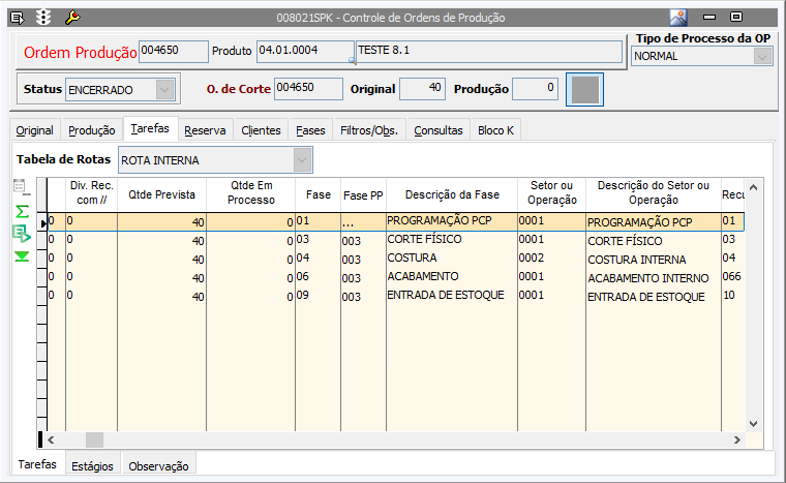Open the Fases tab
This screenshot has height=483, width=786.
click(310, 131)
